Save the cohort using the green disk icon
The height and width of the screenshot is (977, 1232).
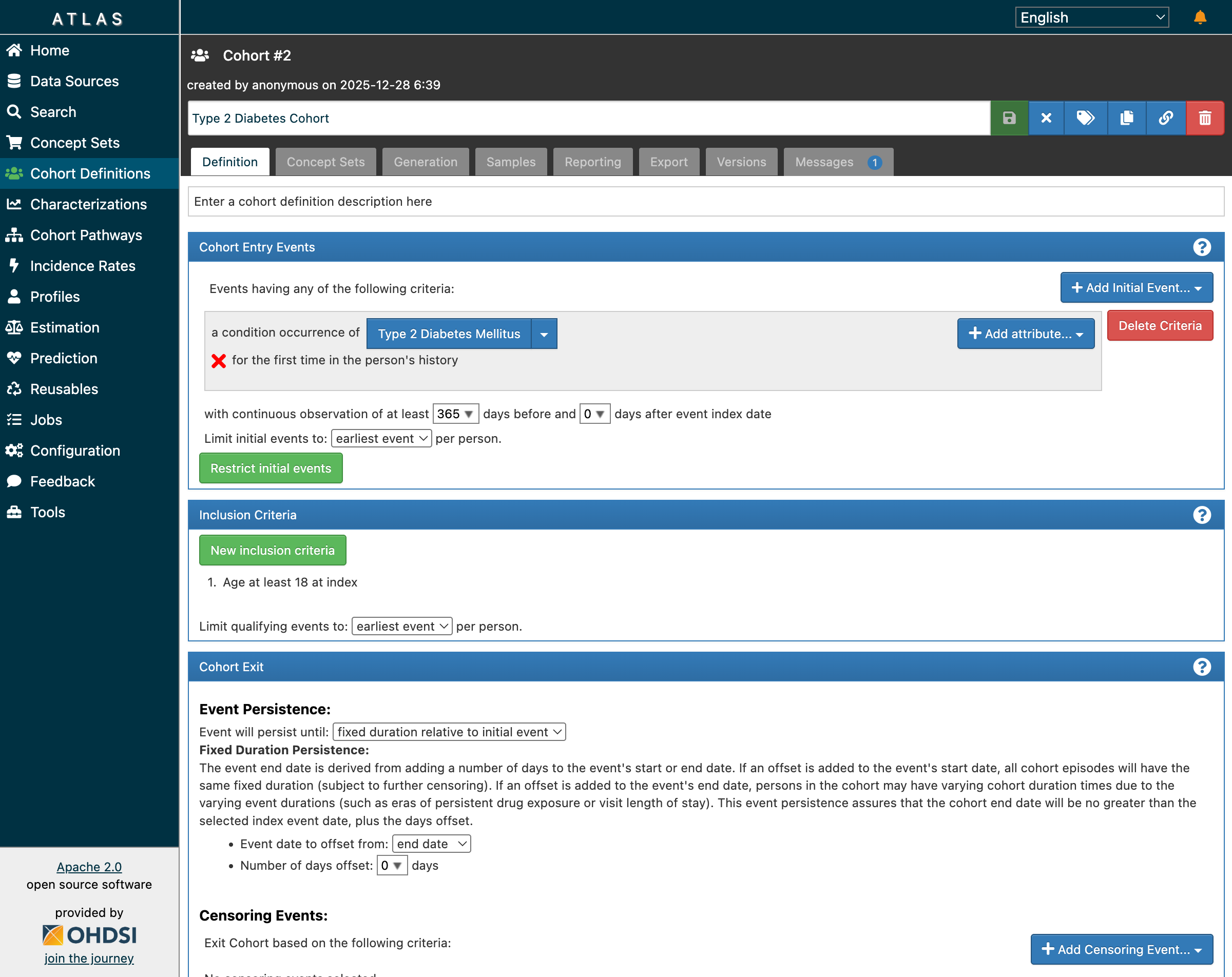[1009, 118]
